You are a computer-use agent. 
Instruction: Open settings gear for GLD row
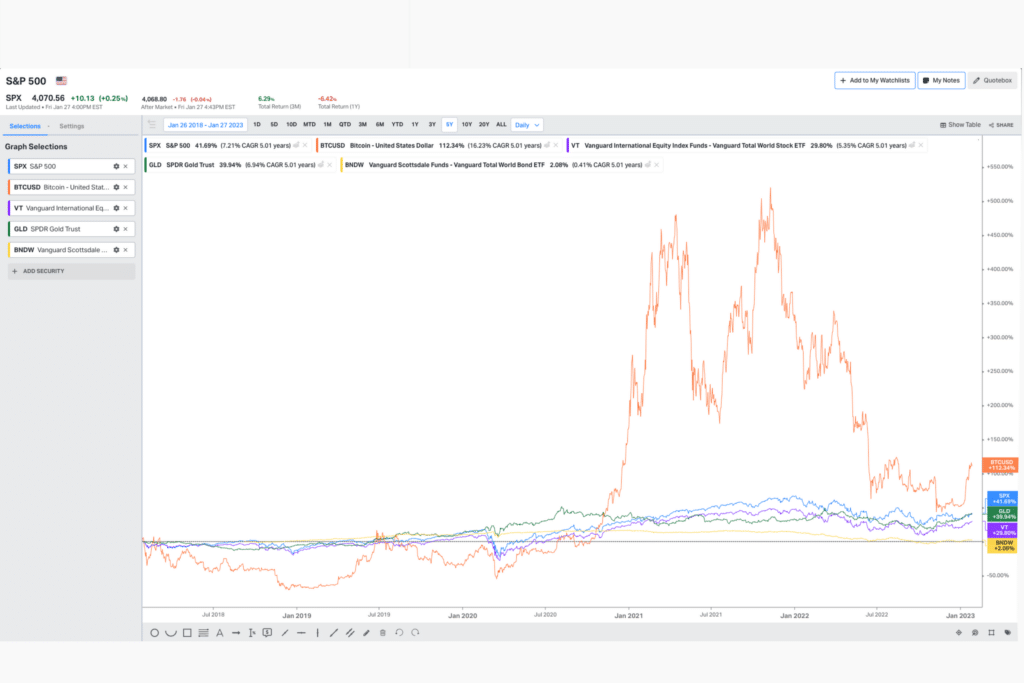(116, 229)
